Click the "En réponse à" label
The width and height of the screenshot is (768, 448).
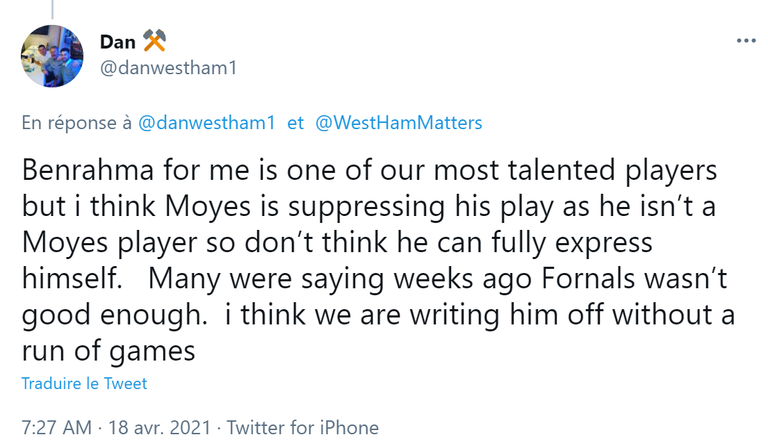tap(77, 123)
